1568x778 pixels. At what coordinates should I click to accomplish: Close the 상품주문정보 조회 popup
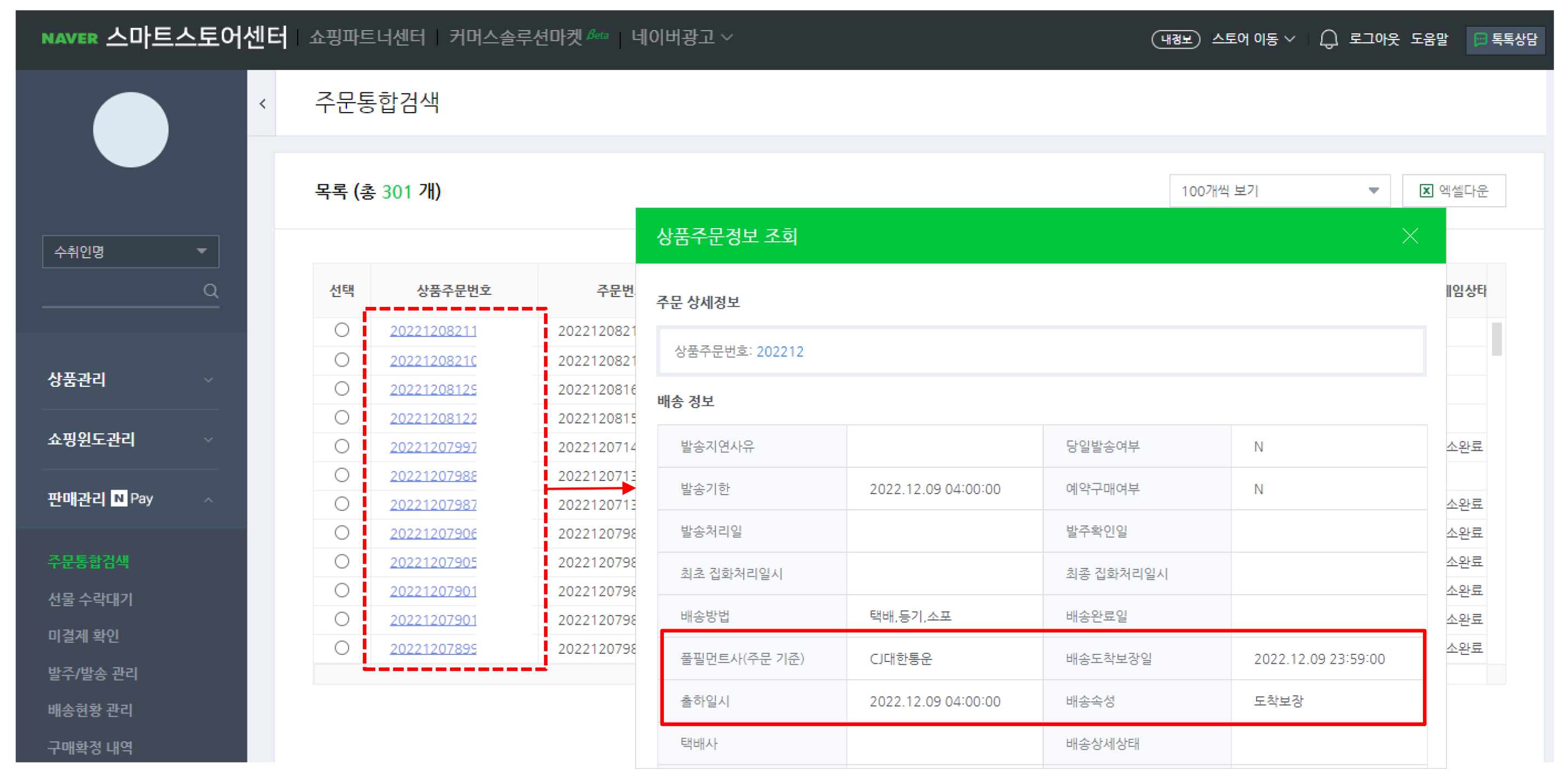(x=1409, y=236)
